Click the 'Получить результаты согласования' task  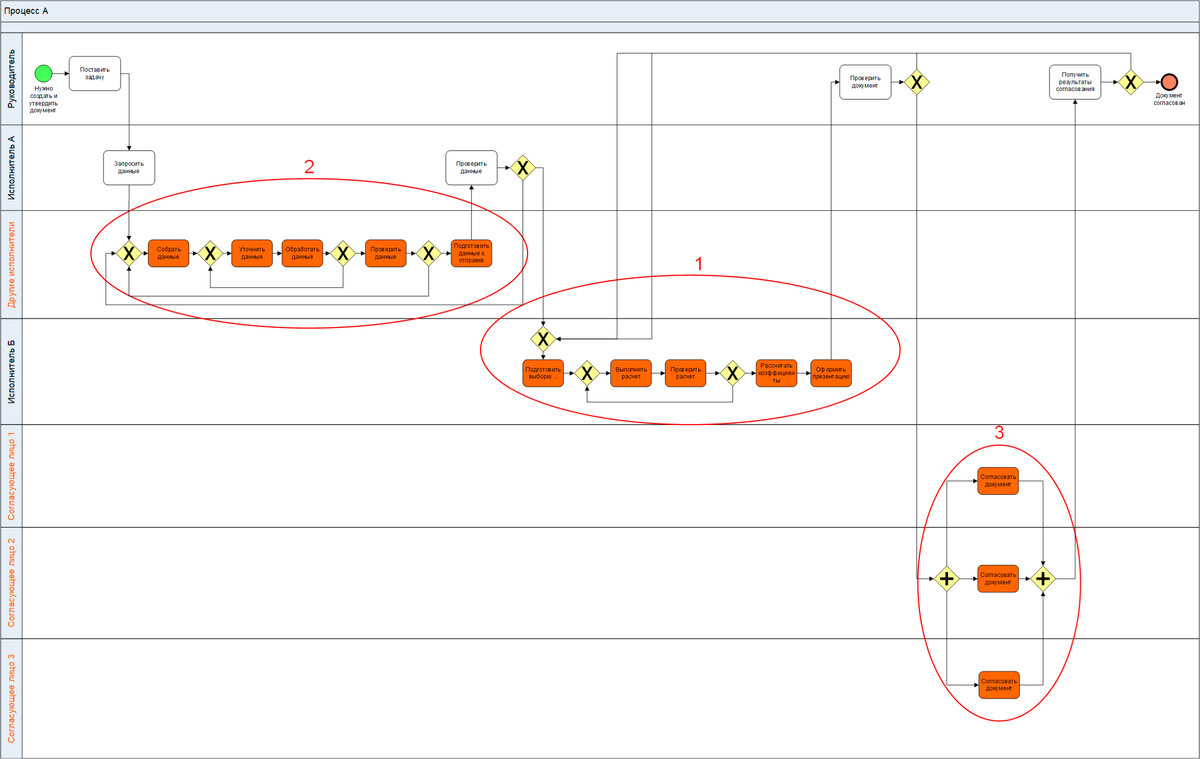point(1076,82)
